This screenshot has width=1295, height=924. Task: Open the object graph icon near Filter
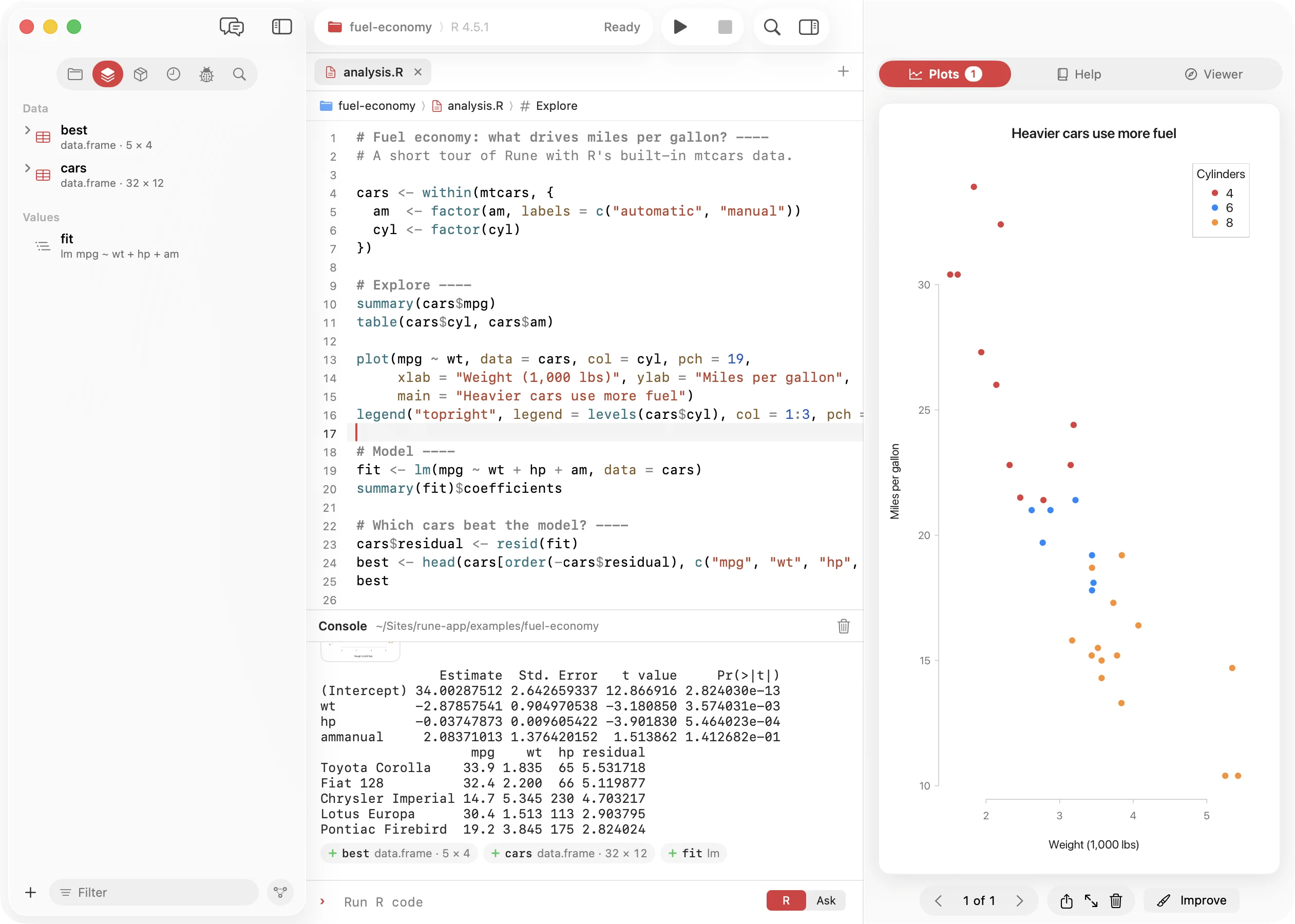click(280, 892)
